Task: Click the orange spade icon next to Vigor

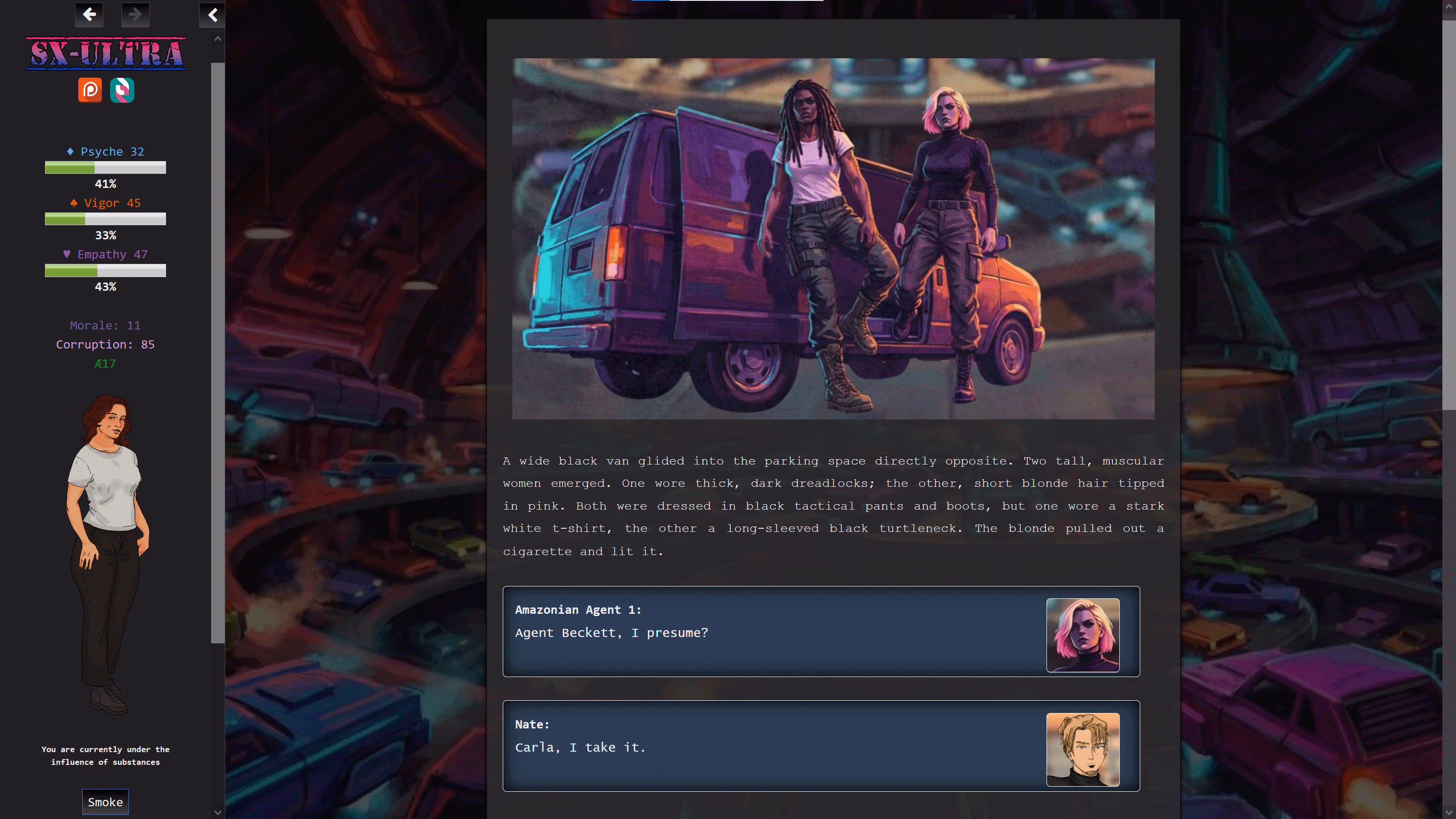Action: click(74, 202)
